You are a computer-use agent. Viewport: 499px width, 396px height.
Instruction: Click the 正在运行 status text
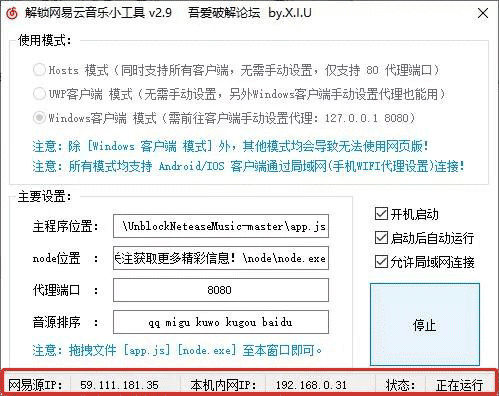pyautogui.click(x=459, y=385)
